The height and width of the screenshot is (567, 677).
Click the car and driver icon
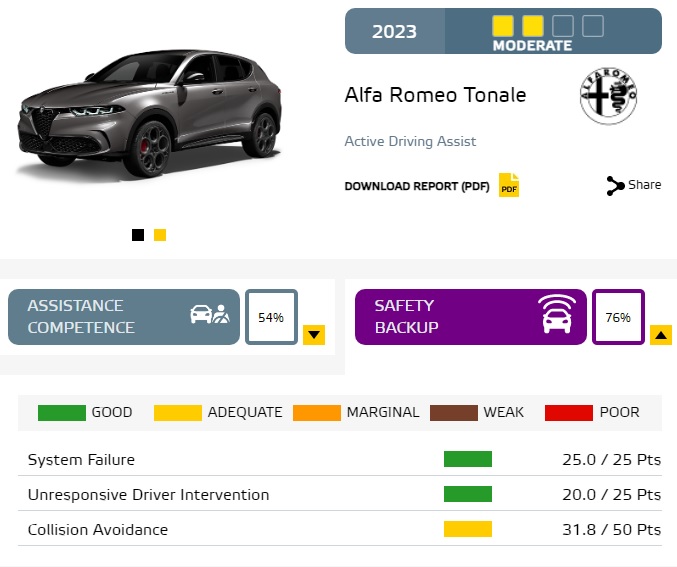(210, 314)
